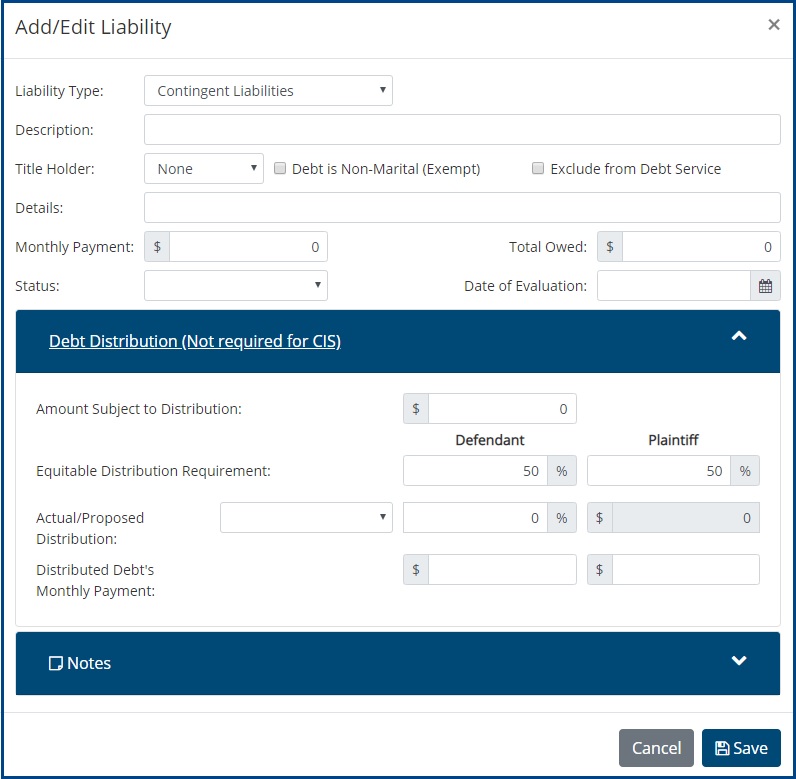Image resolution: width=796 pixels, height=779 pixels.
Task: Click the Add/Edit Liability title text
Action: click(93, 27)
